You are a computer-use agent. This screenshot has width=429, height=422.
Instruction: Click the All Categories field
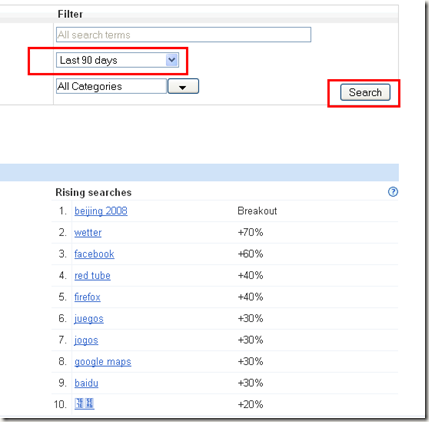pyautogui.click(x=111, y=86)
